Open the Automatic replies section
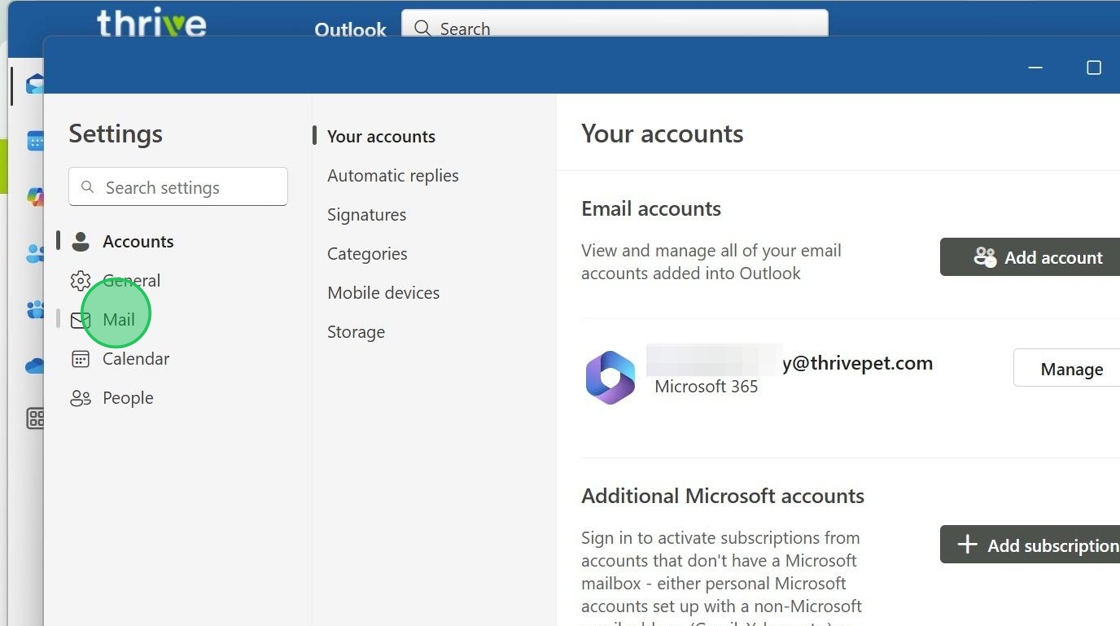Viewport: 1120px width, 626px height. coord(392,176)
